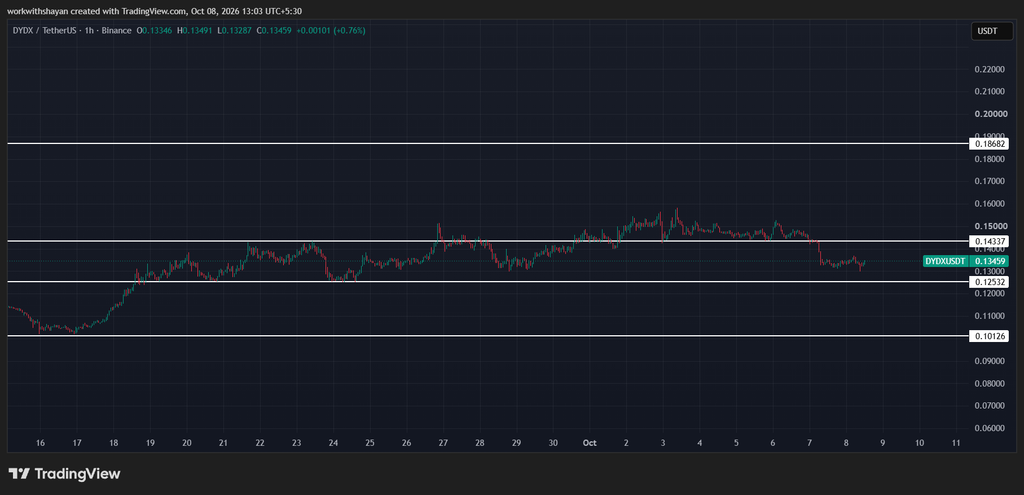Click the open value O0.13346 in header

pyautogui.click(x=154, y=30)
